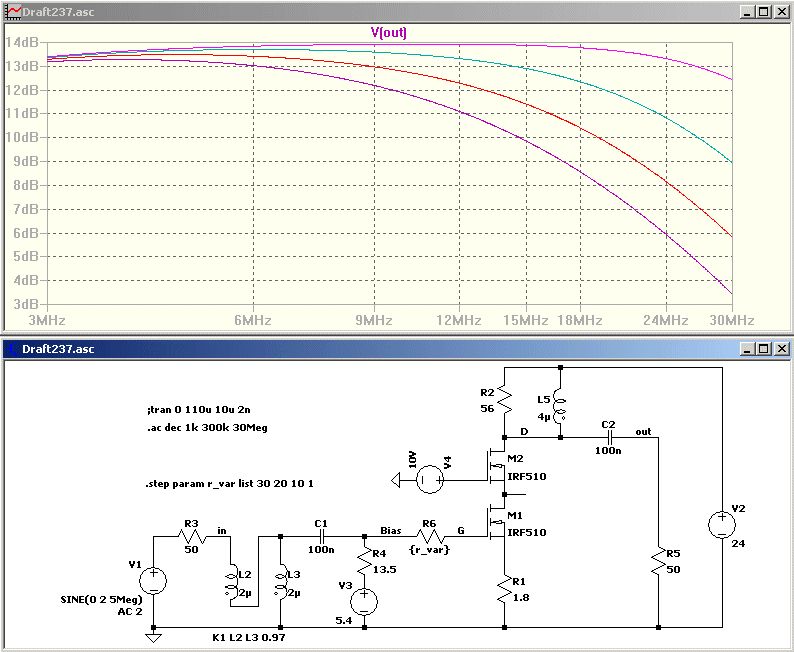Click the 56 value of R2
This screenshot has width=794, height=652.
click(487, 409)
